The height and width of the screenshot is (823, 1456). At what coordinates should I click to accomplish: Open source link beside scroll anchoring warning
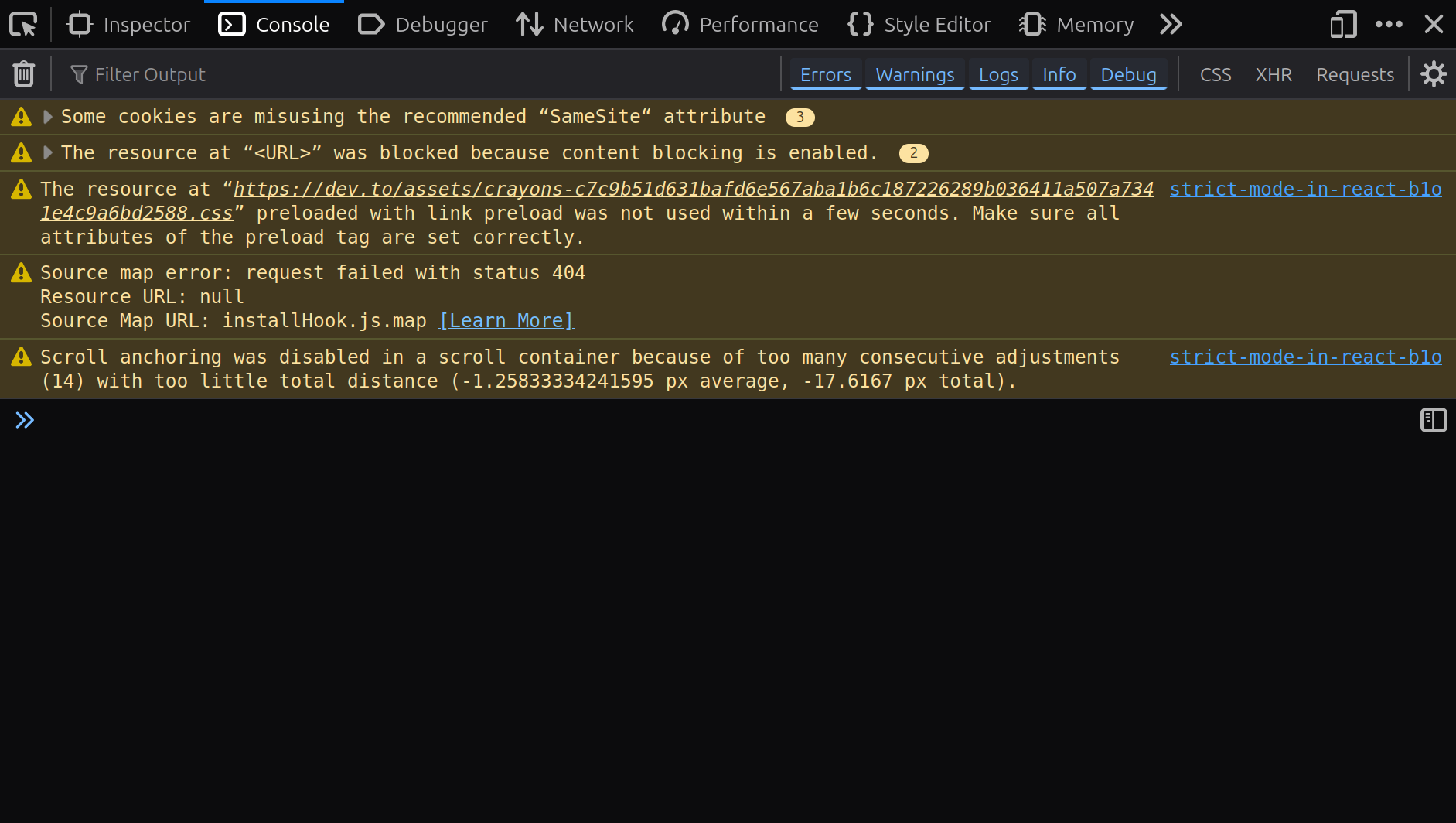point(1305,357)
